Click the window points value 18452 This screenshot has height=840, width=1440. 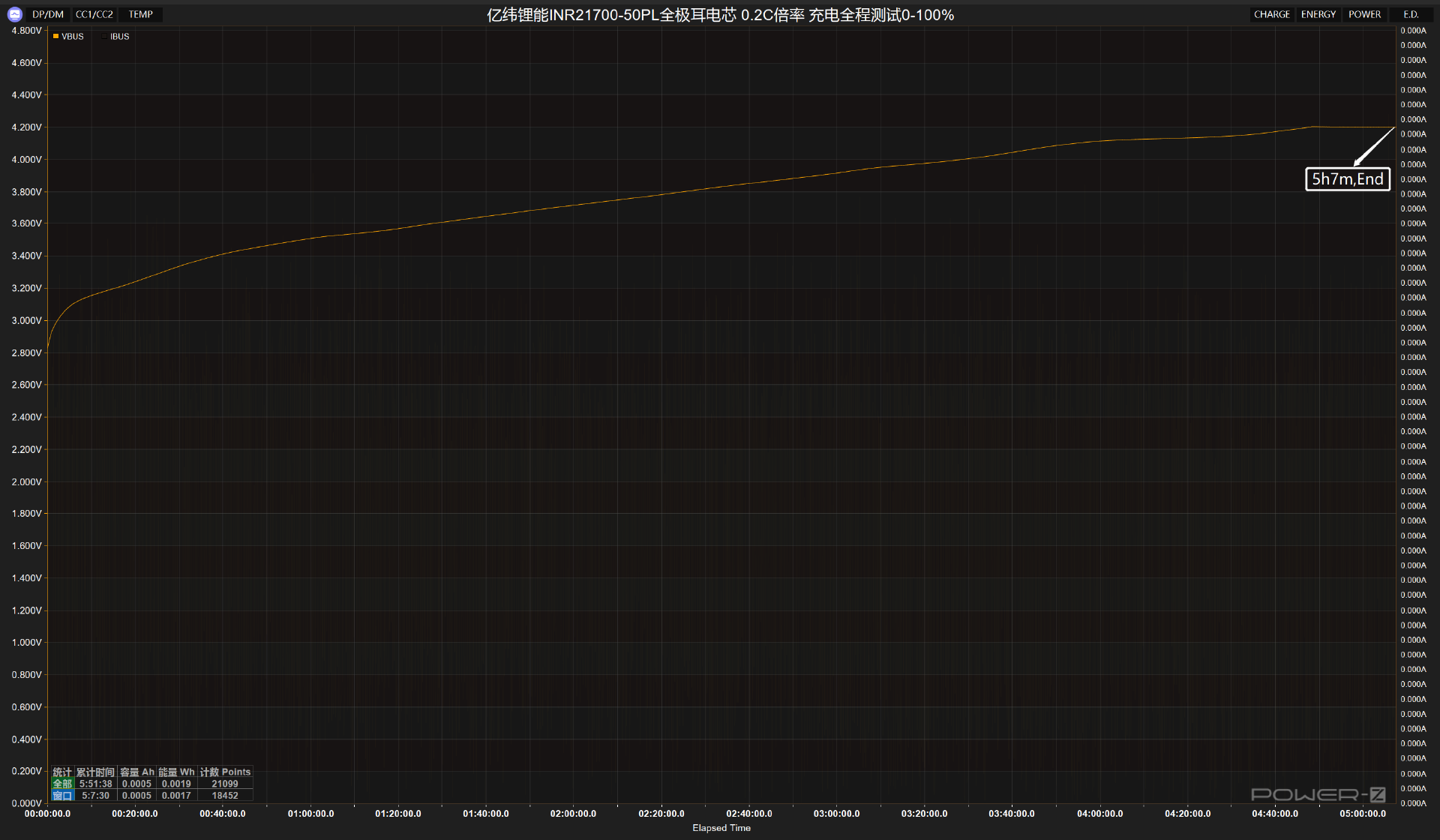coord(225,796)
